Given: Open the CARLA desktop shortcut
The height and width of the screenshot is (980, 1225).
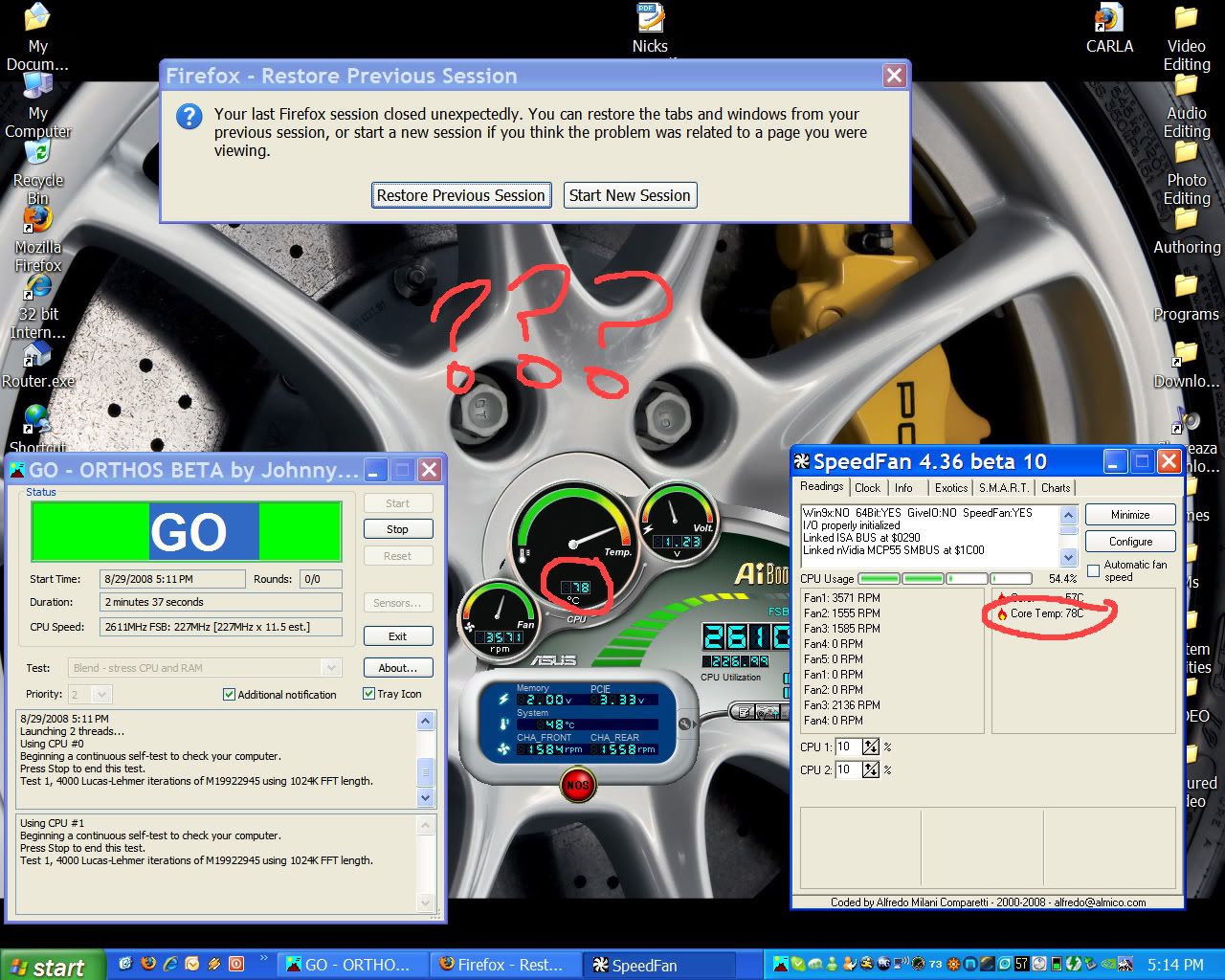Looking at the screenshot, I should [x=1108, y=19].
